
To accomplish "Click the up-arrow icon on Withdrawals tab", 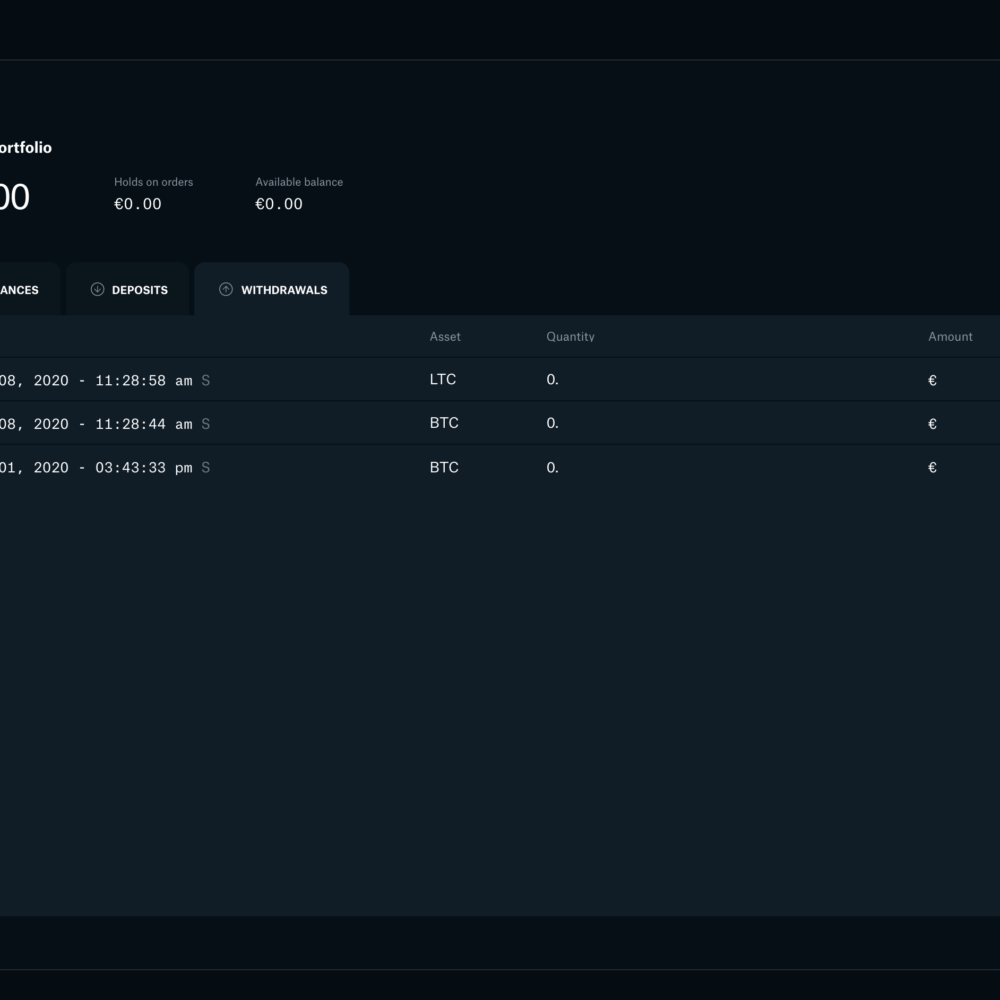I will tap(226, 290).
